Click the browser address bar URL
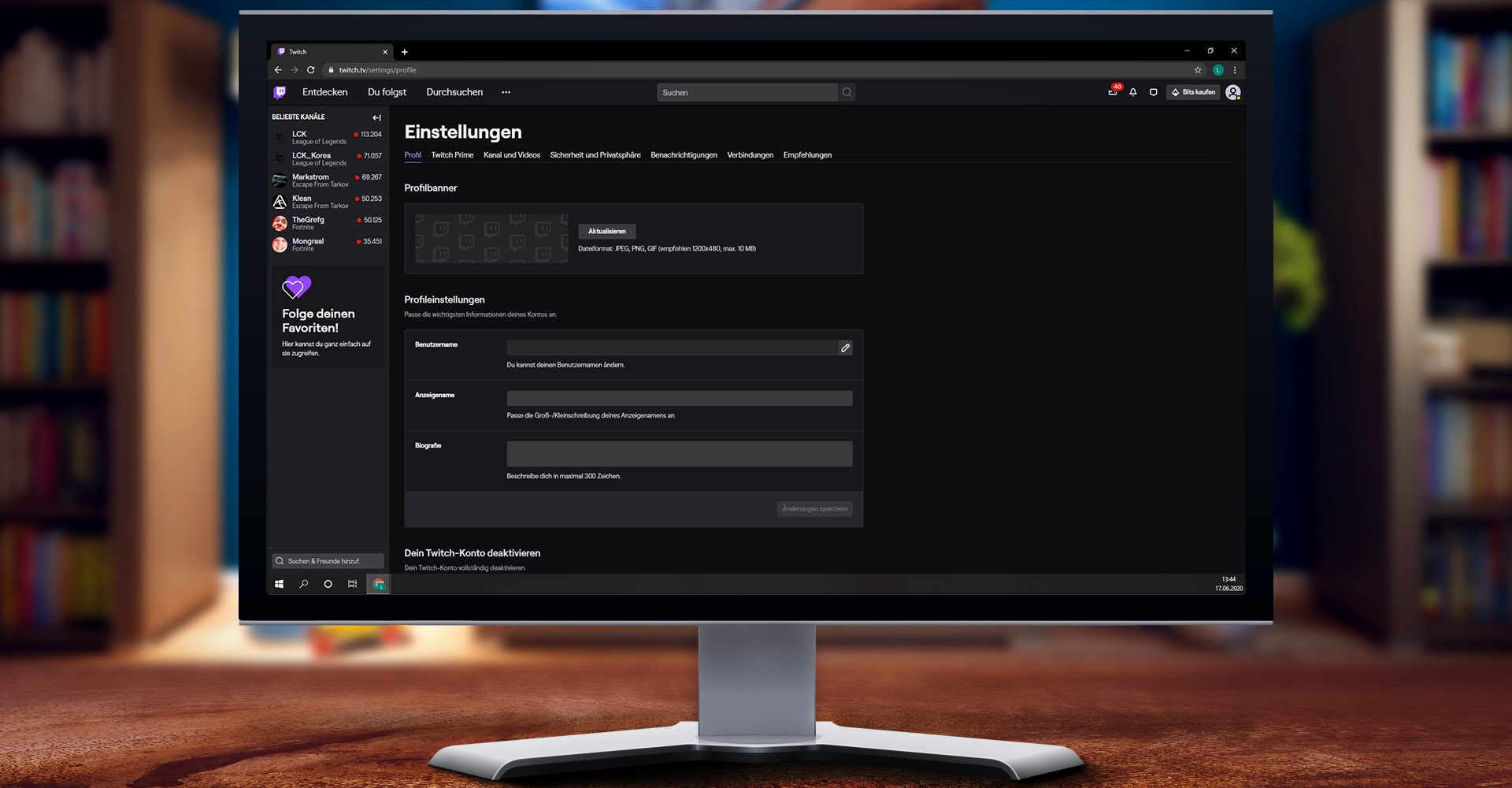The image size is (1512, 788). point(378,70)
